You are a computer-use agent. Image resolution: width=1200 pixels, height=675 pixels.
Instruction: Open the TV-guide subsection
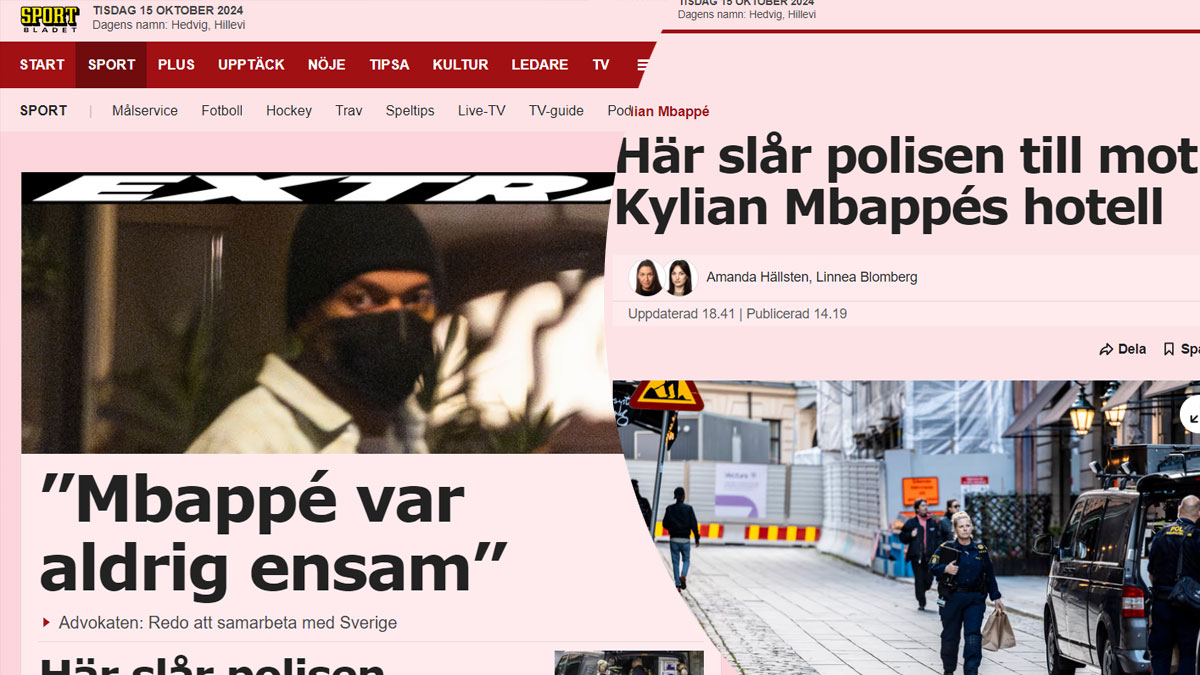[556, 111]
